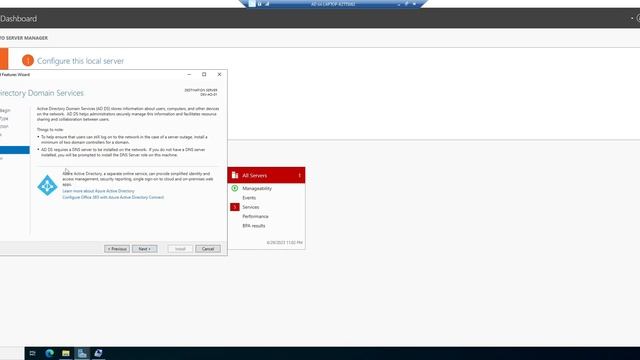This screenshot has width=640, height=360.
Task: Maximize the Add Roles and Features Wizard
Action: pos(204,74)
